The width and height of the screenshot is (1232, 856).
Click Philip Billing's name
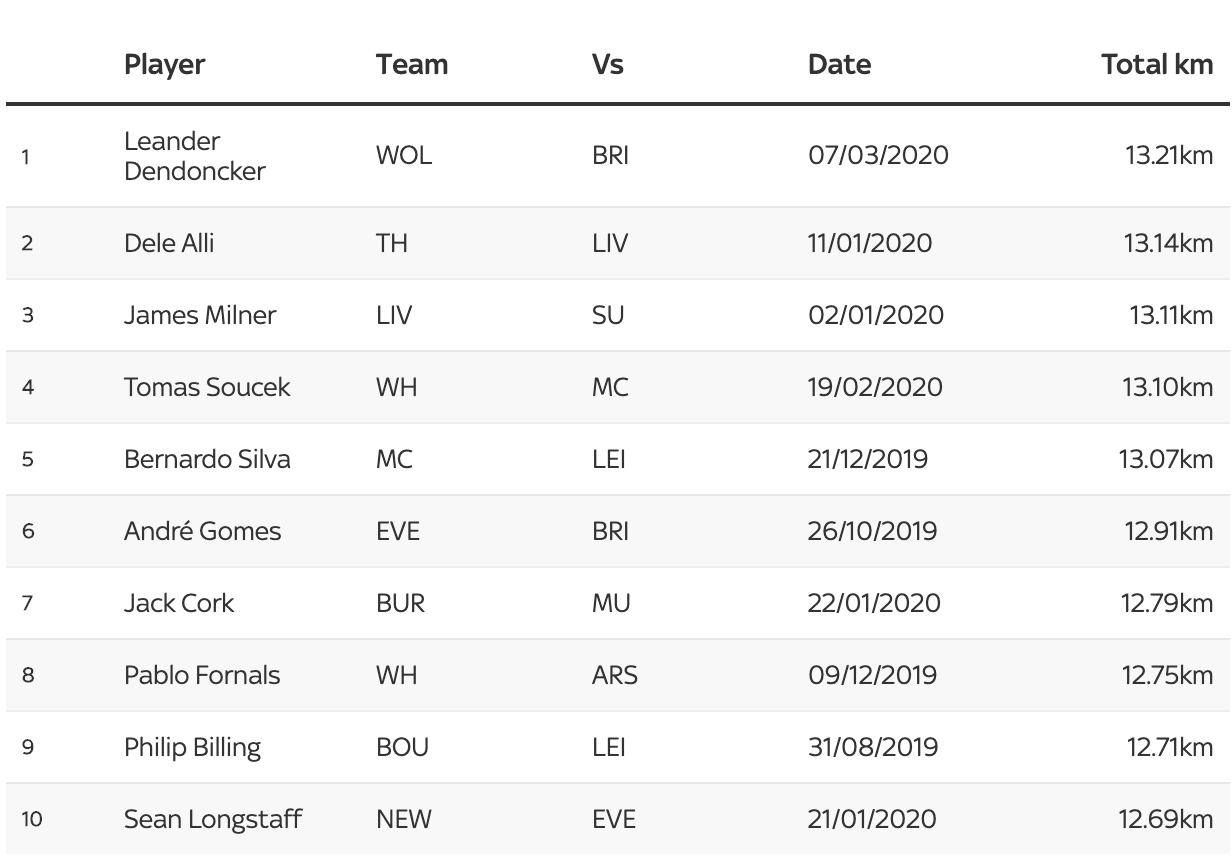(192, 748)
